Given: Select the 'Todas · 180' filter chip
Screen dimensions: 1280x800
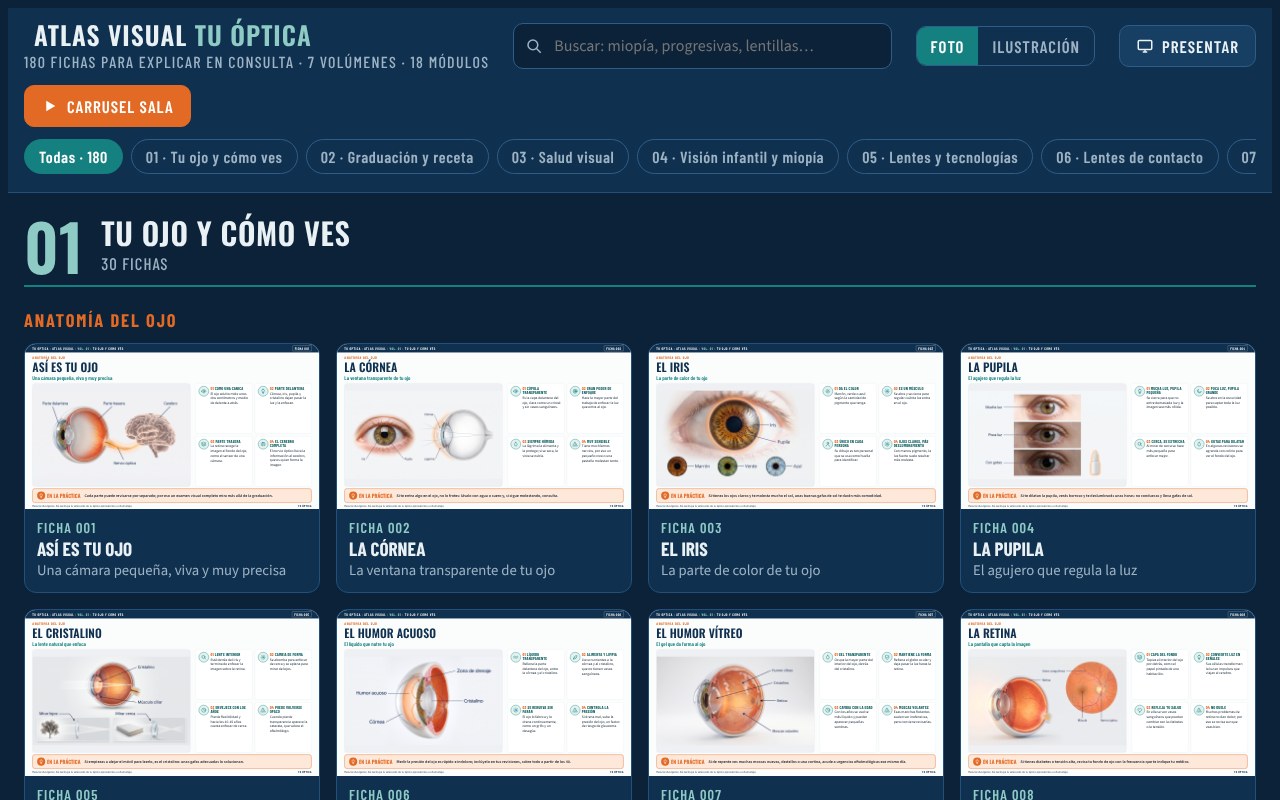Looking at the screenshot, I should click(73, 157).
